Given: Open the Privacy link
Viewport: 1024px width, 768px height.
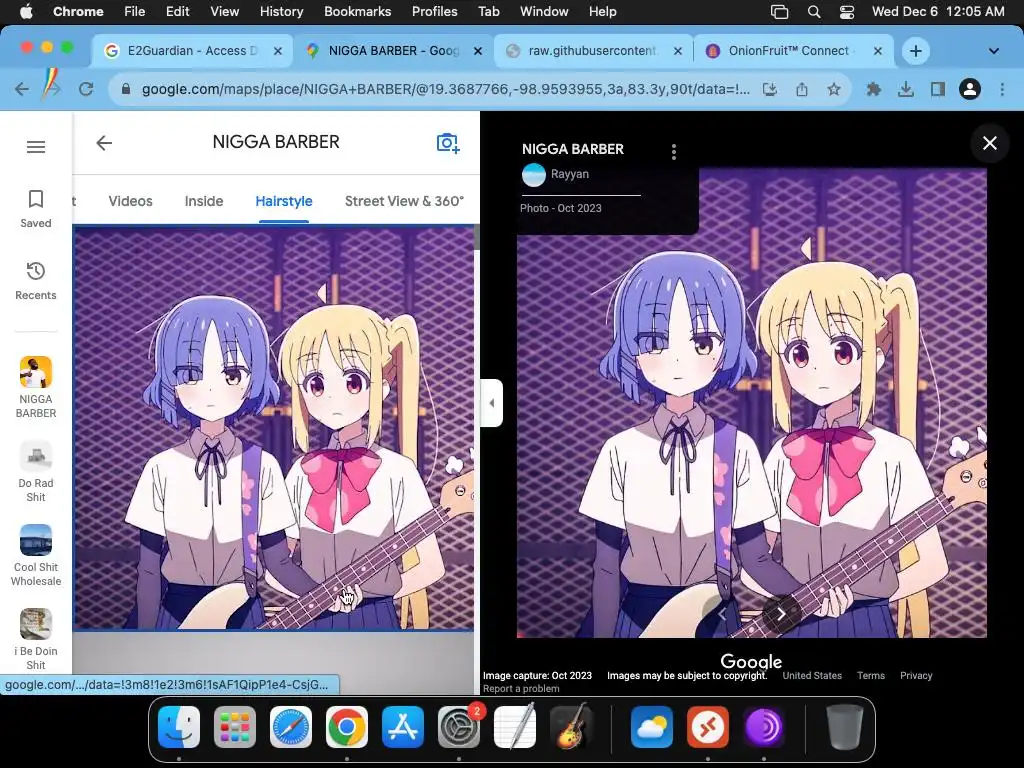Looking at the screenshot, I should click(x=916, y=676).
